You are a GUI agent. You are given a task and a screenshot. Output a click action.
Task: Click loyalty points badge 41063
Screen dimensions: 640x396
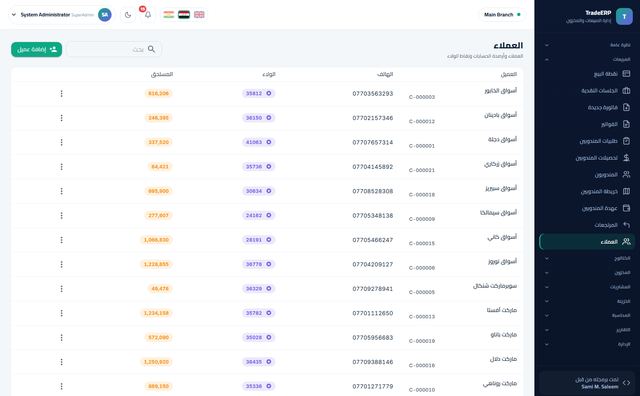[x=259, y=142]
